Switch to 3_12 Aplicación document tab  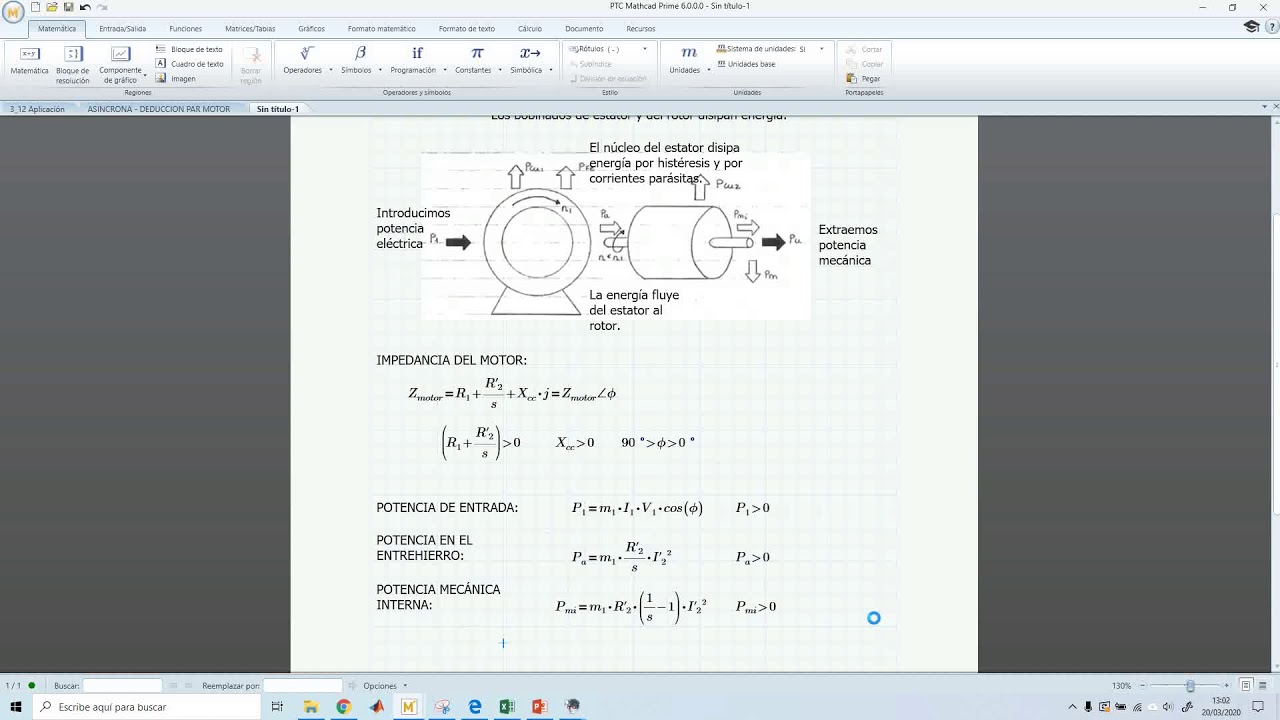pos(37,109)
